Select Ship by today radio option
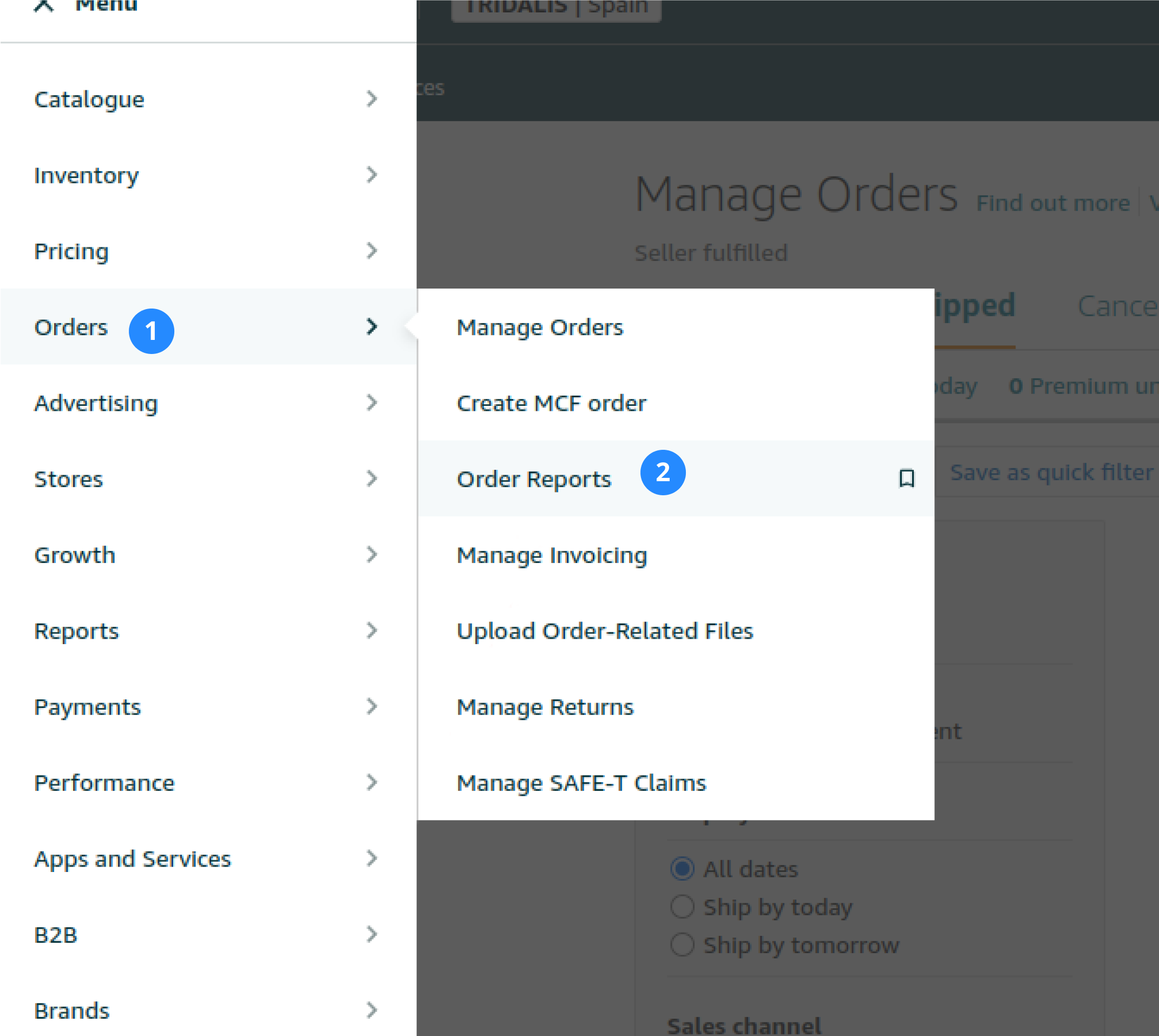This screenshot has width=1159, height=1036. [682, 907]
